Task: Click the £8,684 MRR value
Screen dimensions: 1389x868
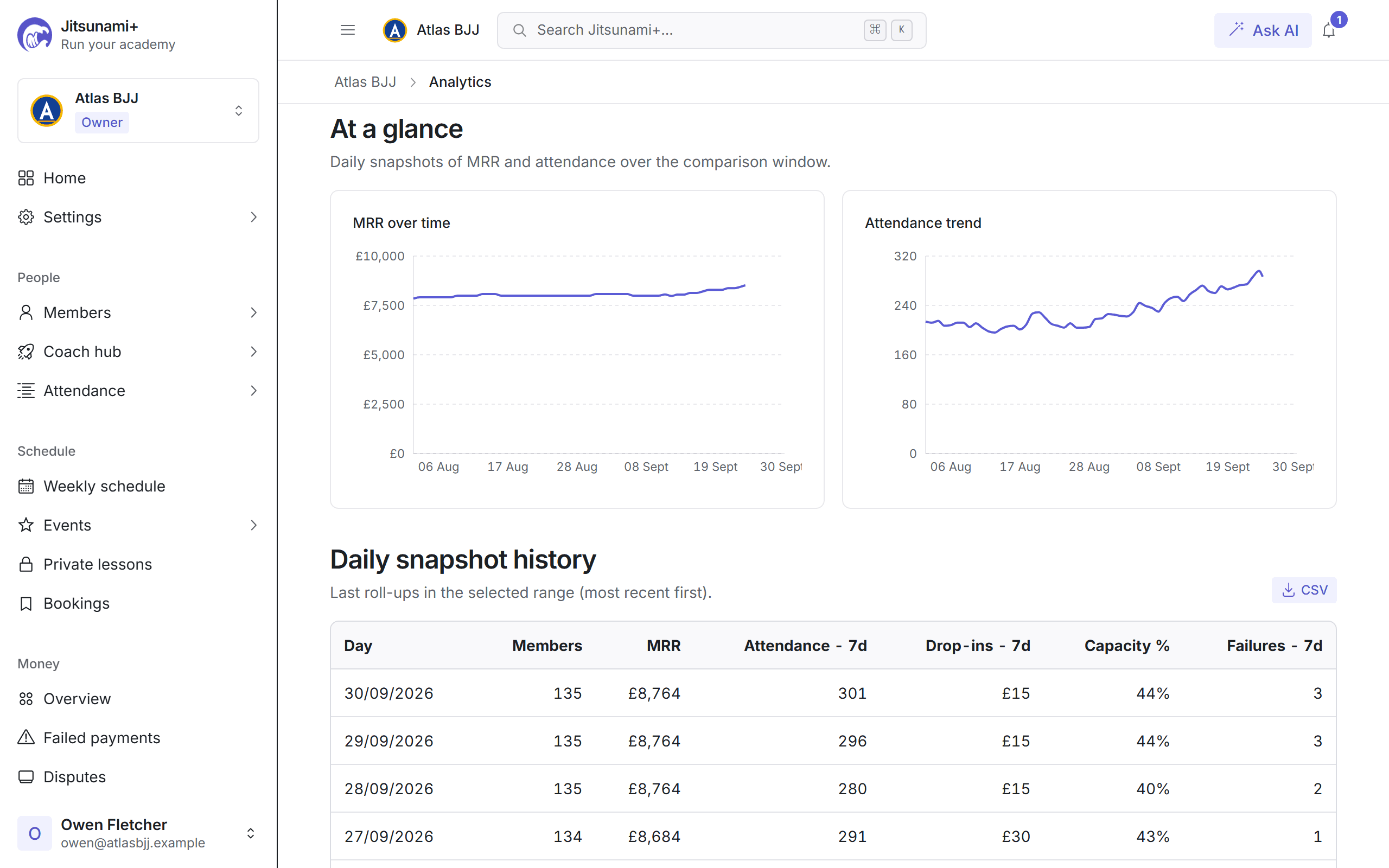Action: [x=654, y=837]
